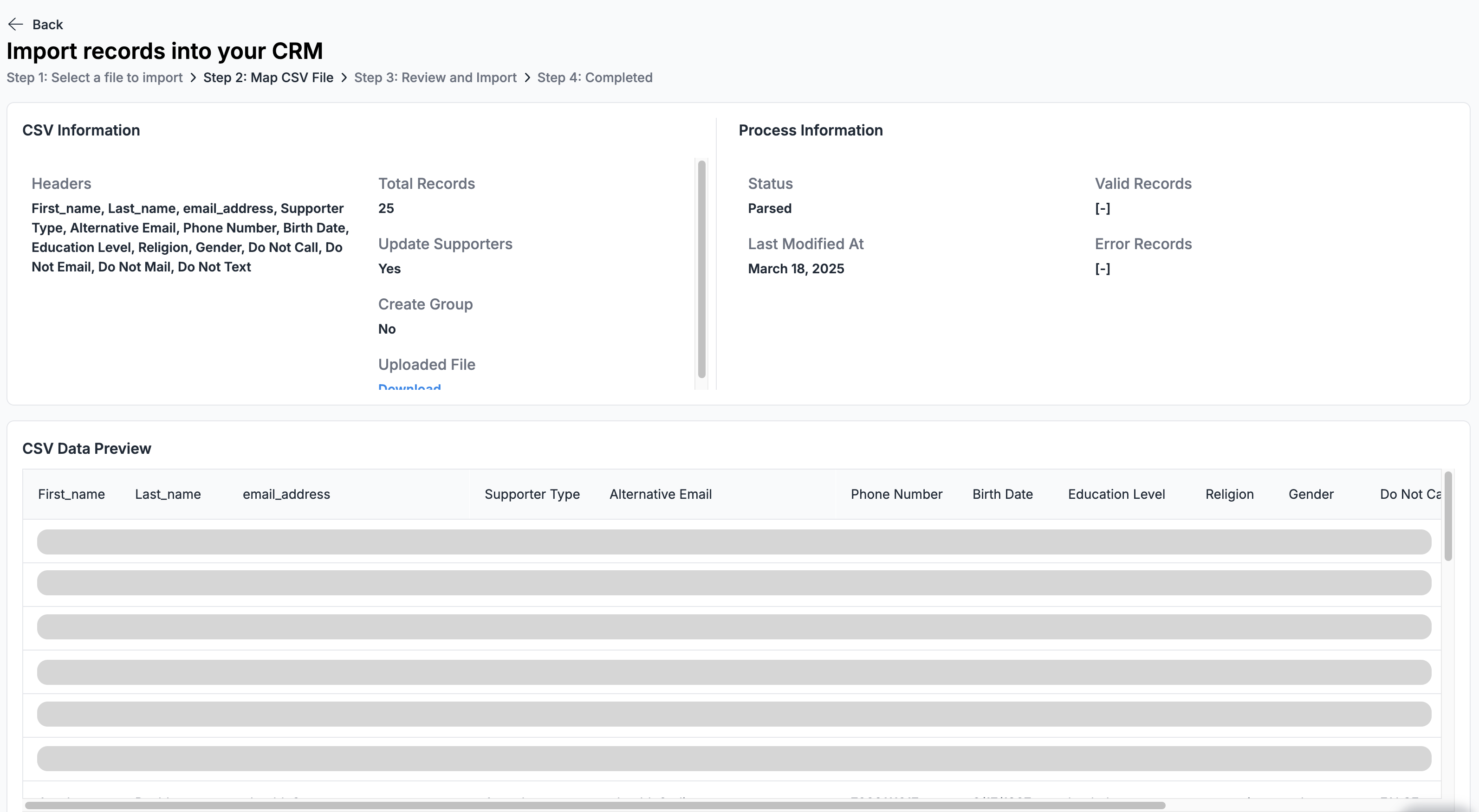The image size is (1479, 812).
Task: Click the data preview vertical scrollbar
Action: click(1448, 516)
